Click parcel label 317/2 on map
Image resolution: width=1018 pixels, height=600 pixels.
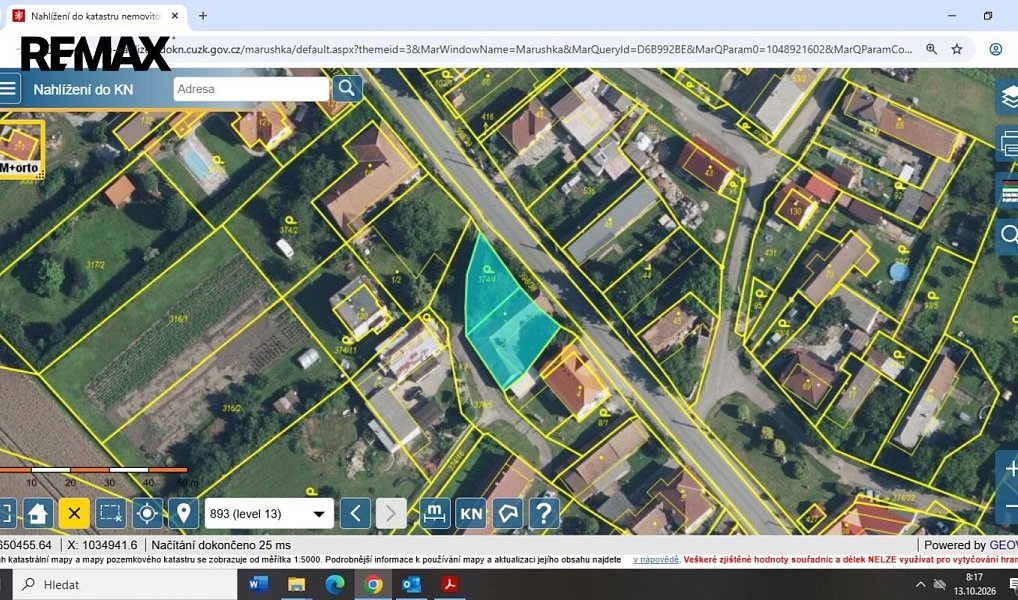coord(95,265)
